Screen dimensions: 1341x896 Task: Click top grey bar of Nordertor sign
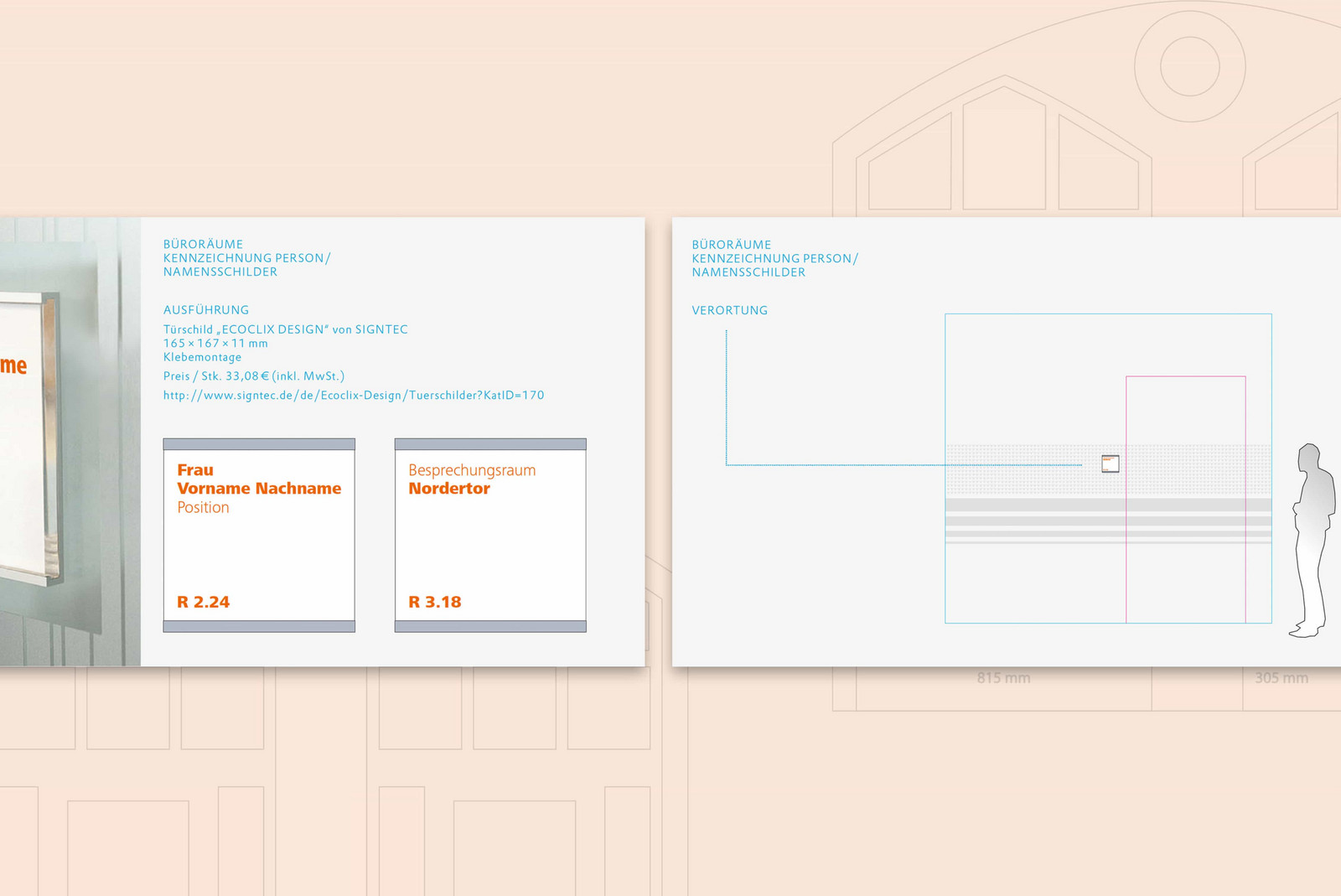point(490,444)
